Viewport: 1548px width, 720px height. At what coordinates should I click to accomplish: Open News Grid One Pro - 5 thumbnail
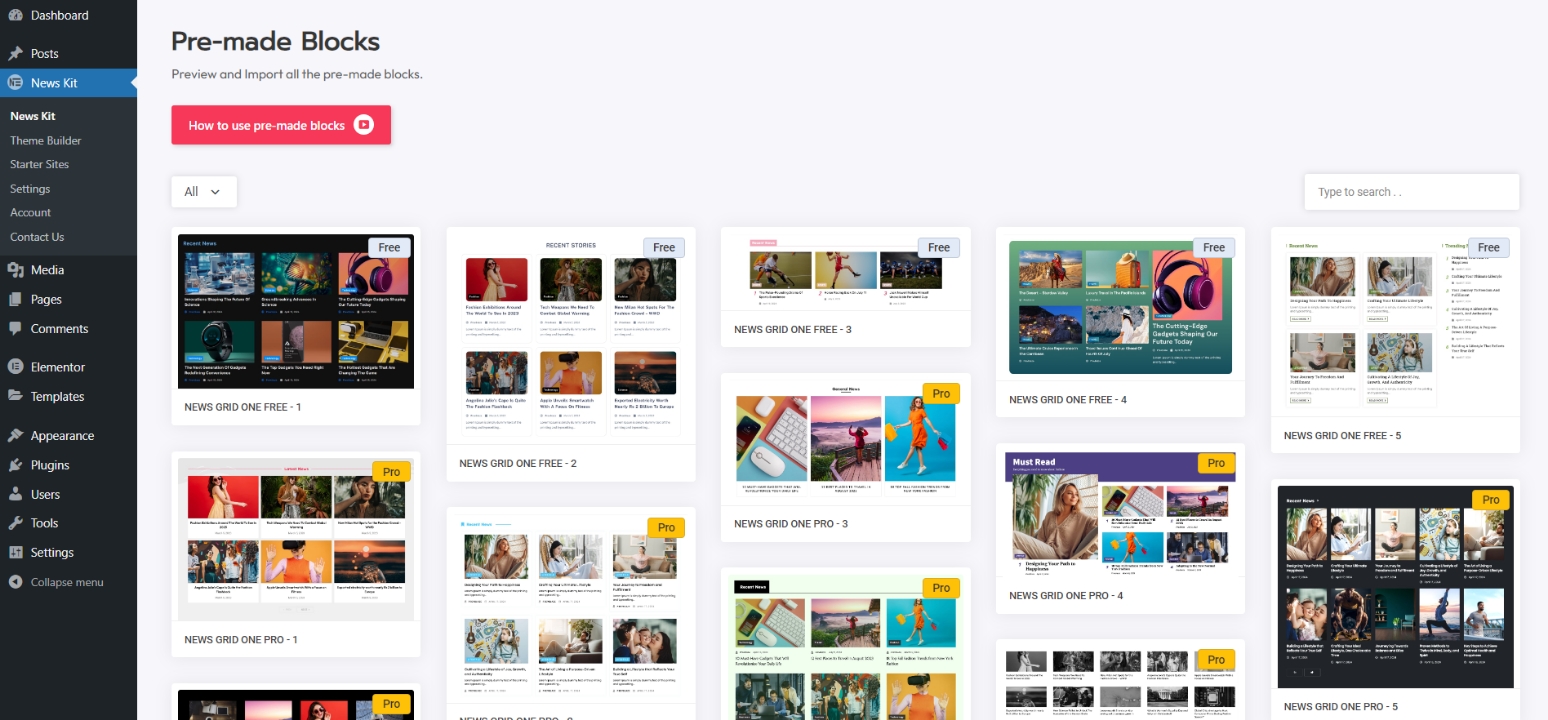point(1395,586)
